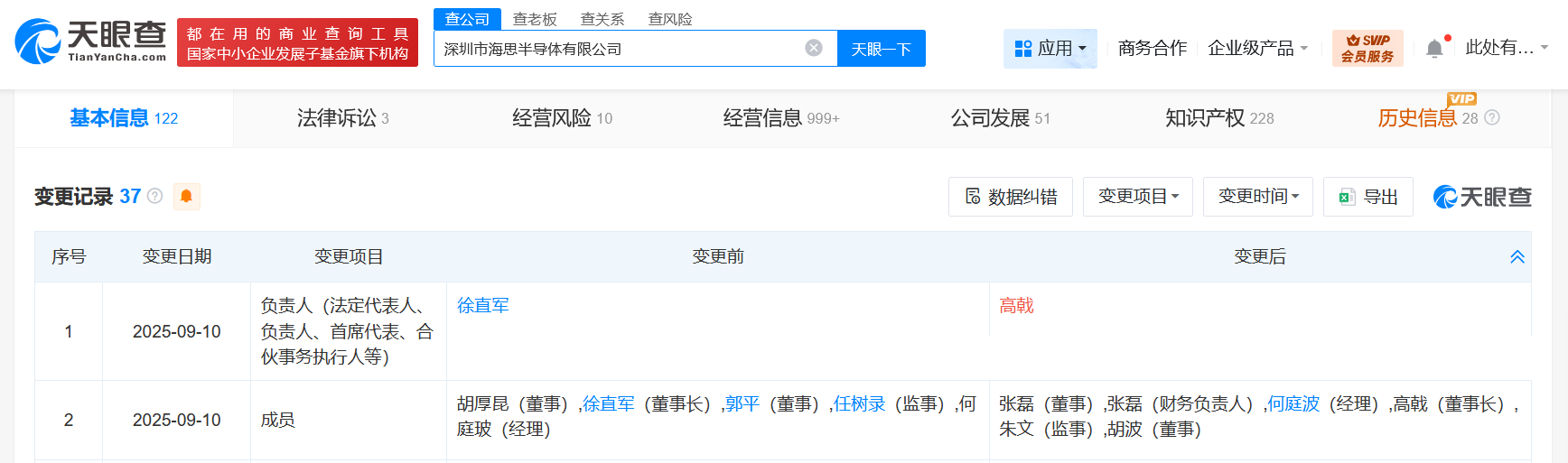1568x463 pixels.
Task: Select the 查关系 search tab
Action: point(602,19)
